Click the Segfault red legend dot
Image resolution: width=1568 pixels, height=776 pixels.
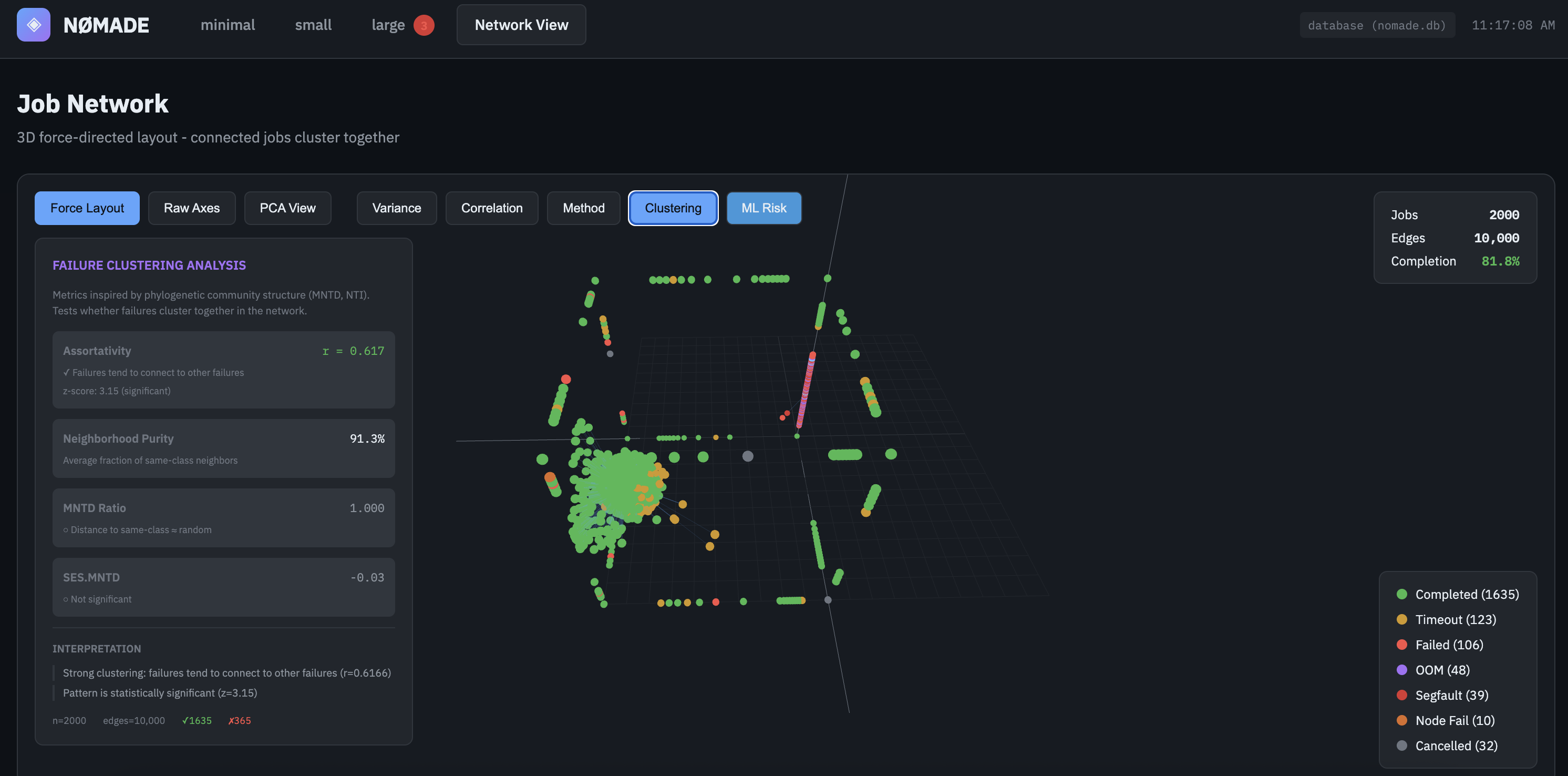(x=1402, y=695)
